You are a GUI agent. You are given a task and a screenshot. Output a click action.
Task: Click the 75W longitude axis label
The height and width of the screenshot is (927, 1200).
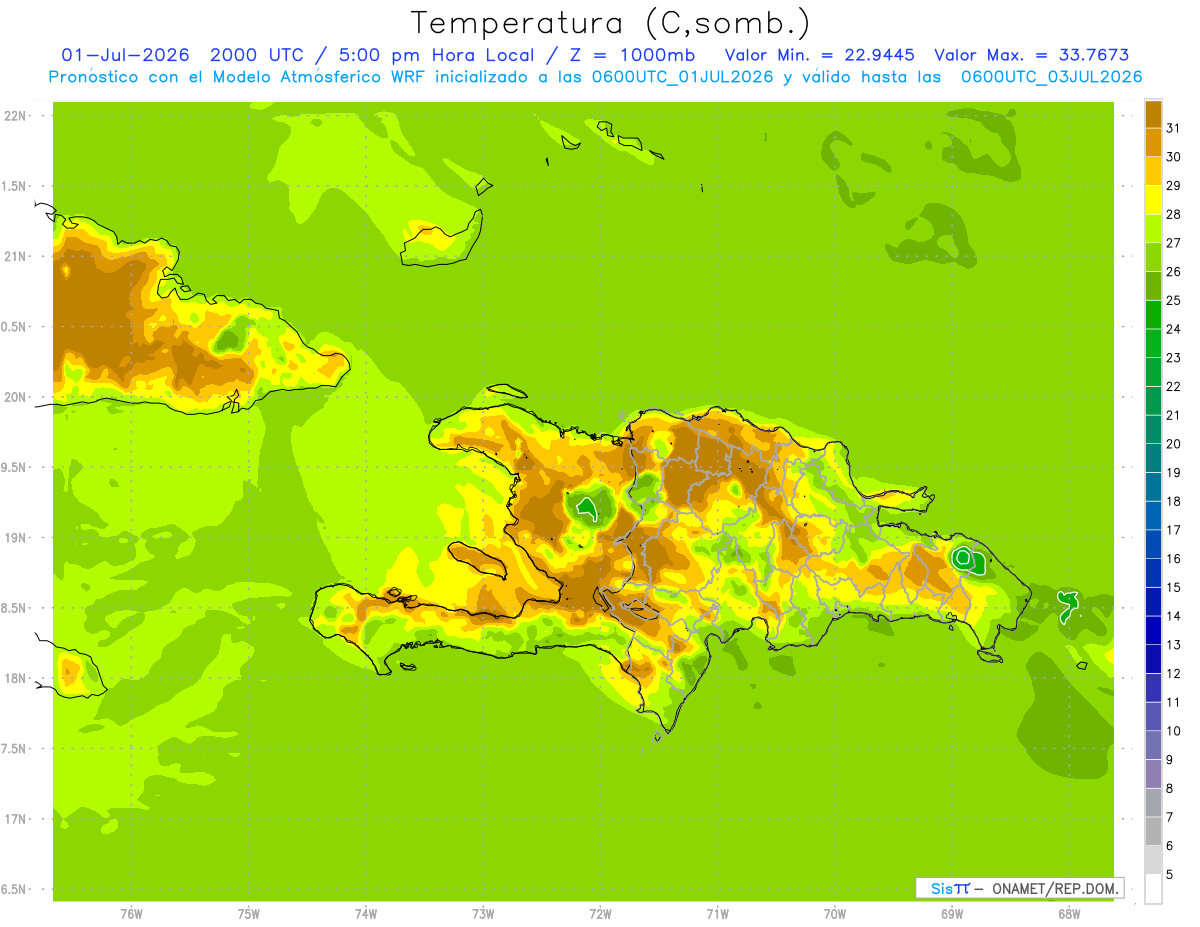[248, 914]
